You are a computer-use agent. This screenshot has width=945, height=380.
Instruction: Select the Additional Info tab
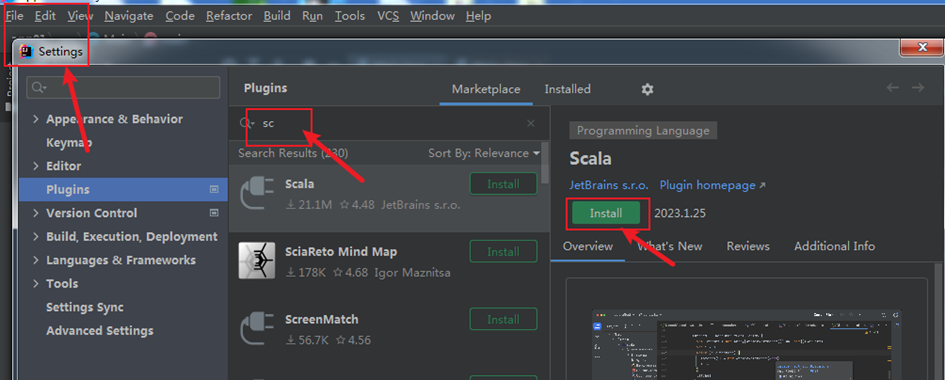(x=834, y=246)
